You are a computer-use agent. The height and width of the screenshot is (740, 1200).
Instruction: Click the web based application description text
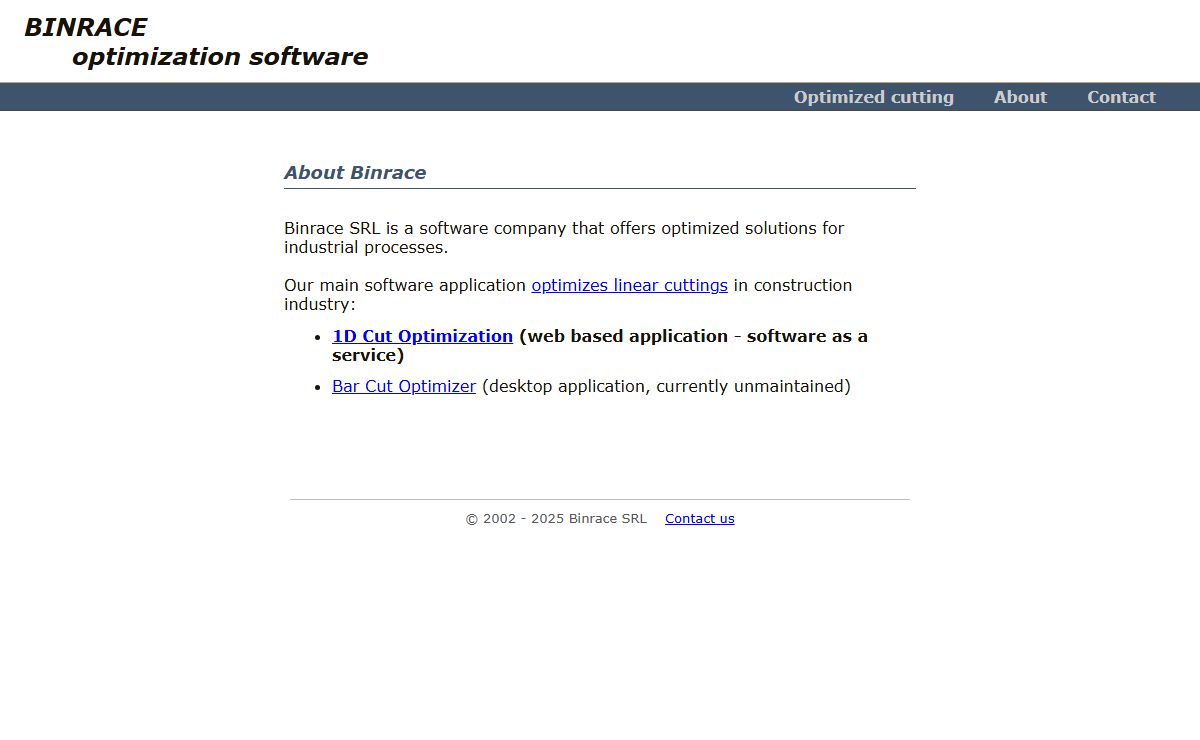(x=600, y=346)
